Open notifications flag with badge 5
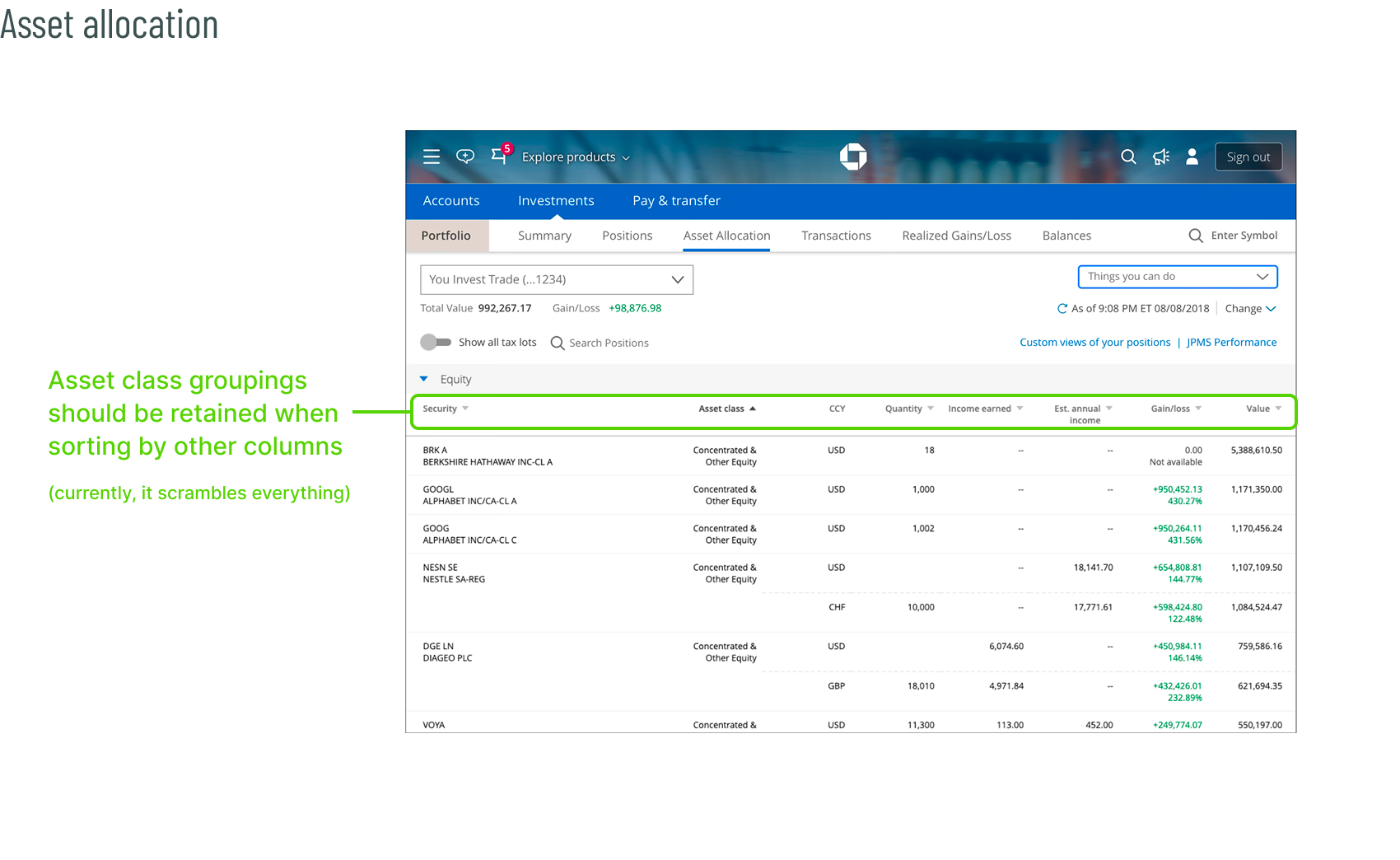 pos(501,154)
